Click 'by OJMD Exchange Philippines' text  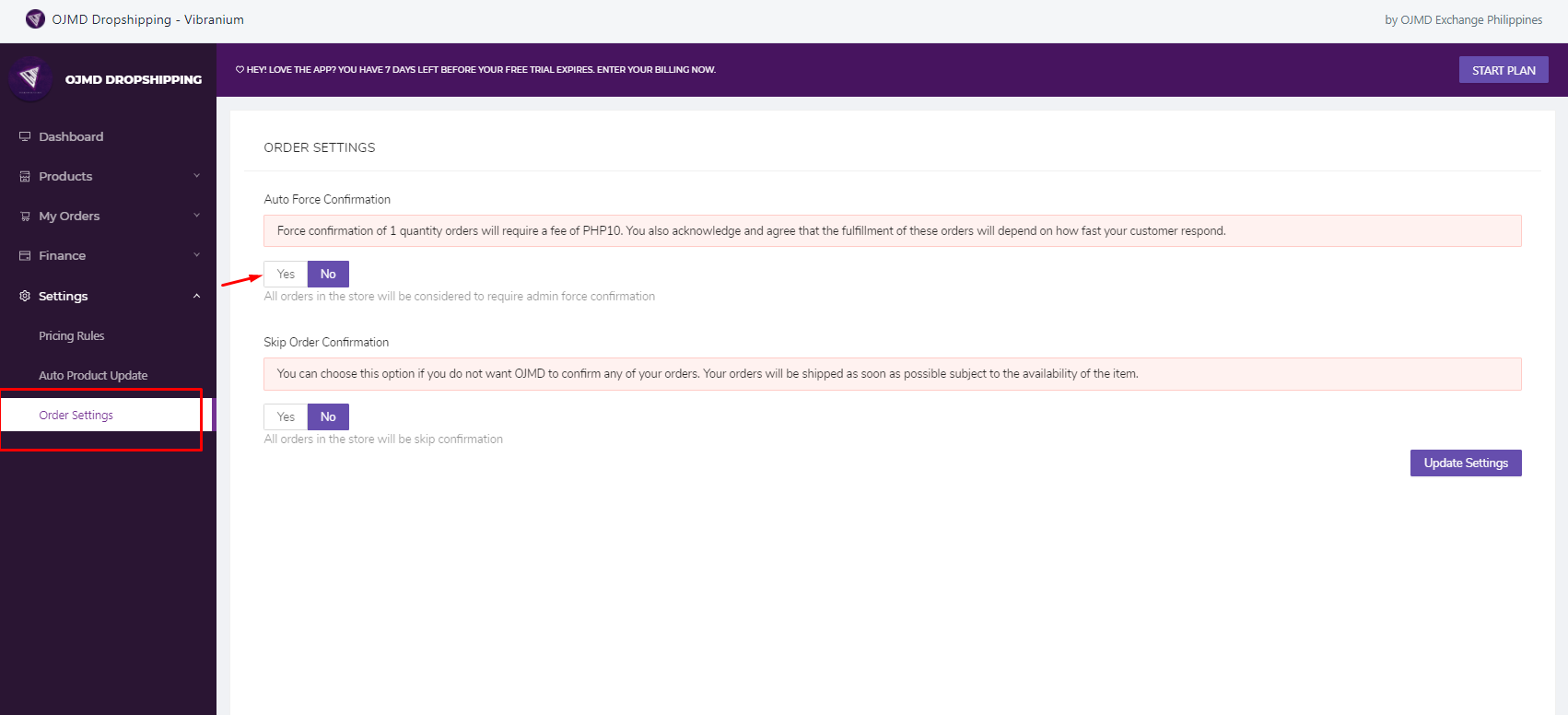(x=1464, y=20)
